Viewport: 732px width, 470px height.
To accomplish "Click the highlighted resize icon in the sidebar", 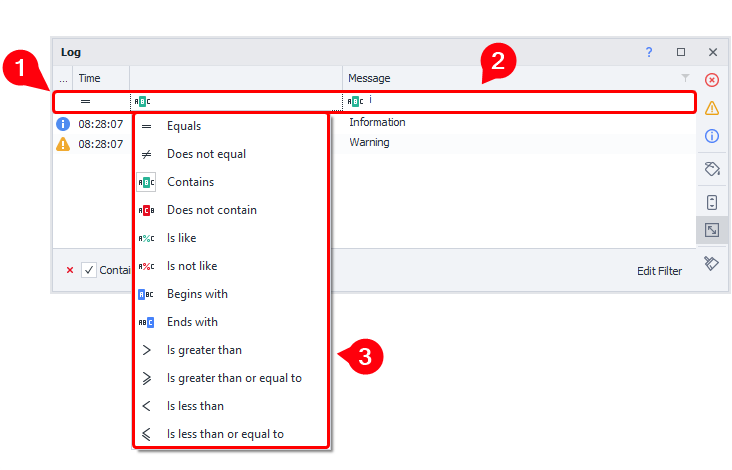I will click(x=712, y=230).
